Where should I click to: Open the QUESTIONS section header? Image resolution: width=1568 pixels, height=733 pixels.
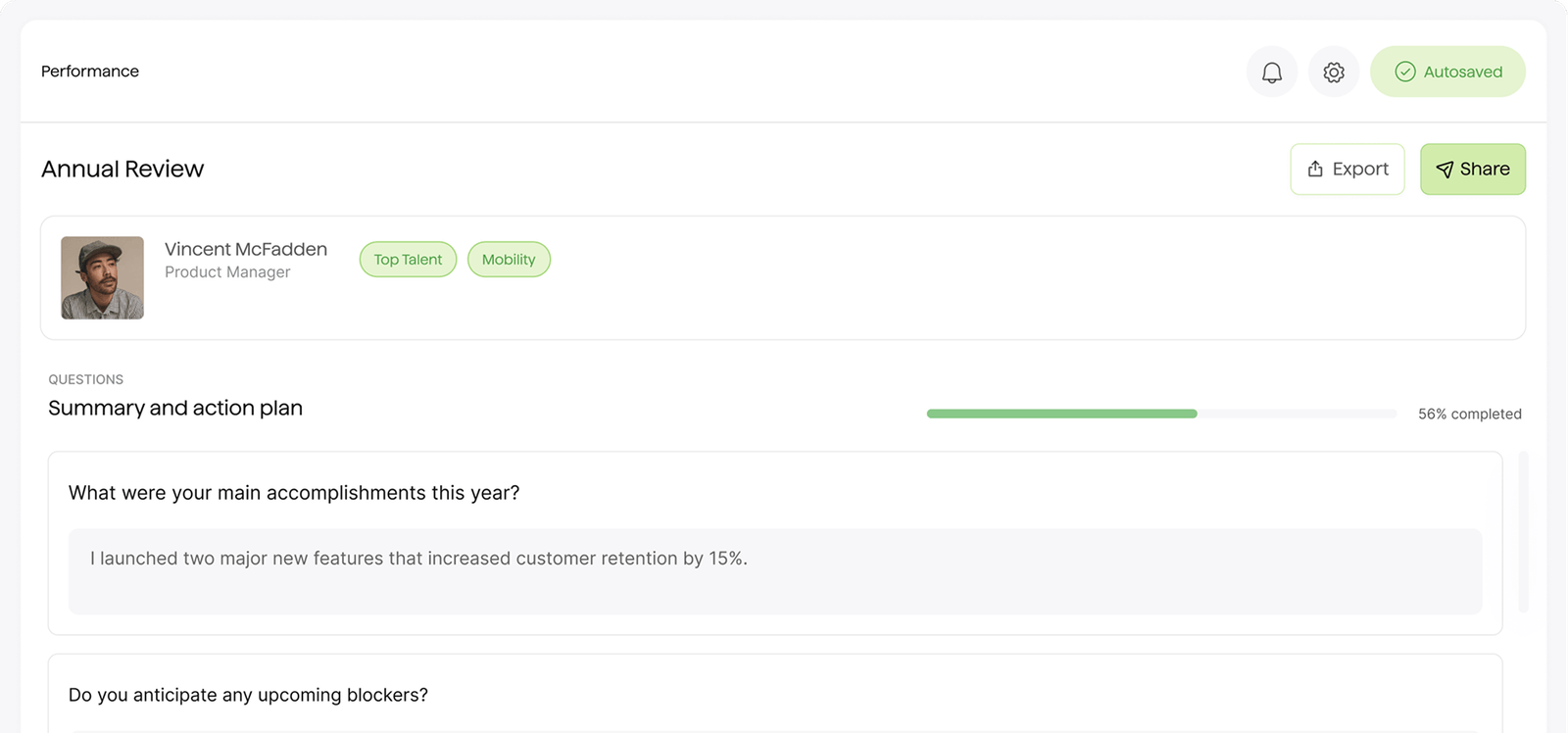[x=85, y=379]
